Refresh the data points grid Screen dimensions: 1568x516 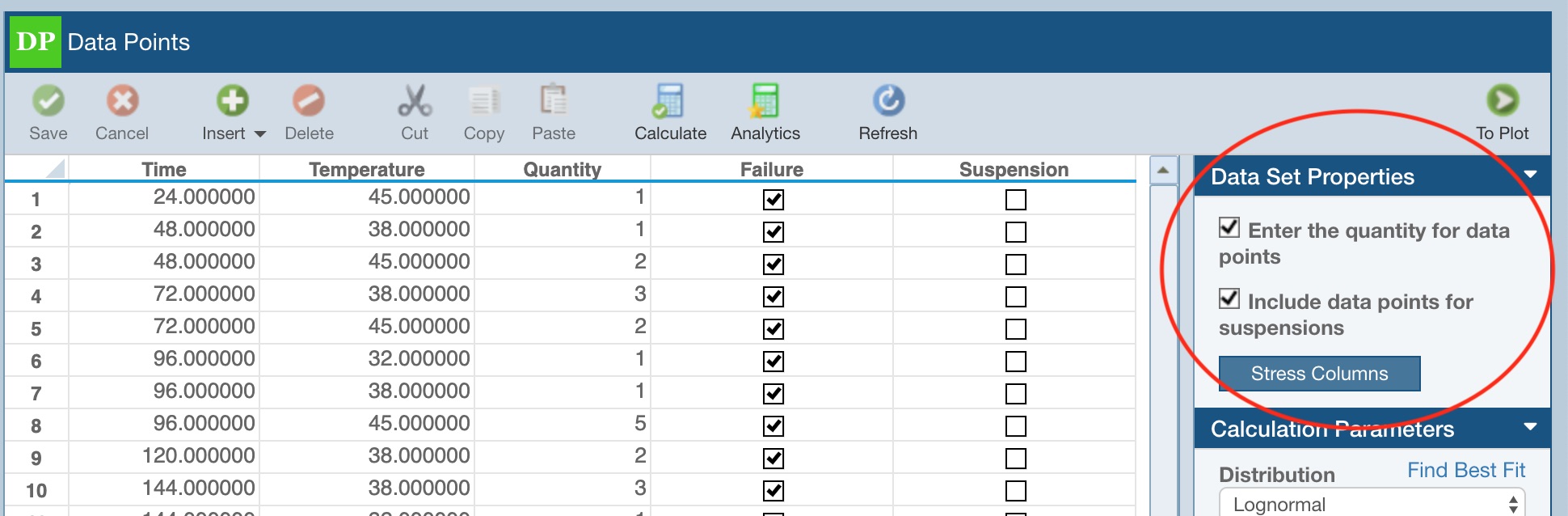pyautogui.click(x=887, y=101)
